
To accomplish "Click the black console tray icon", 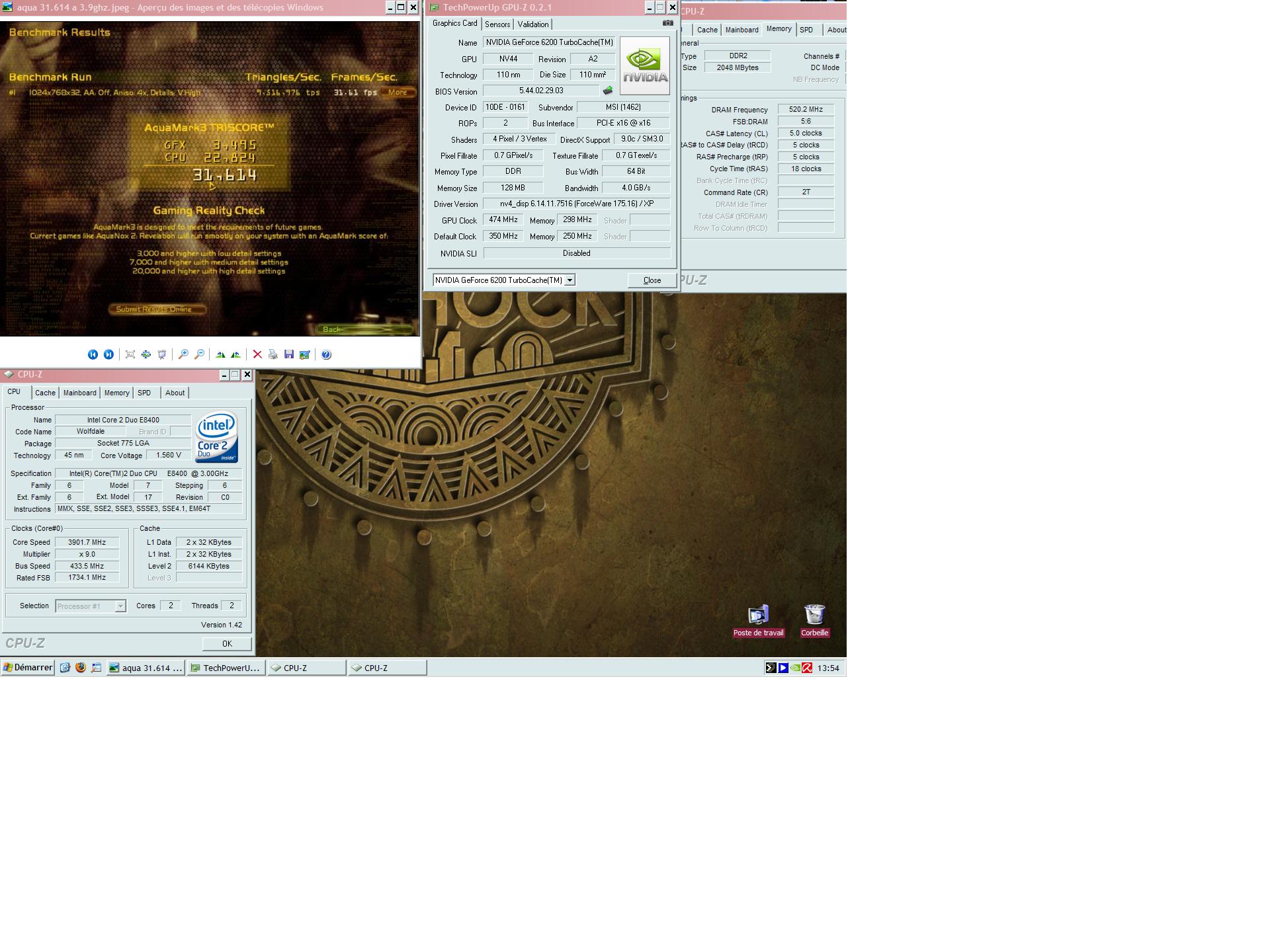I will 771,668.
